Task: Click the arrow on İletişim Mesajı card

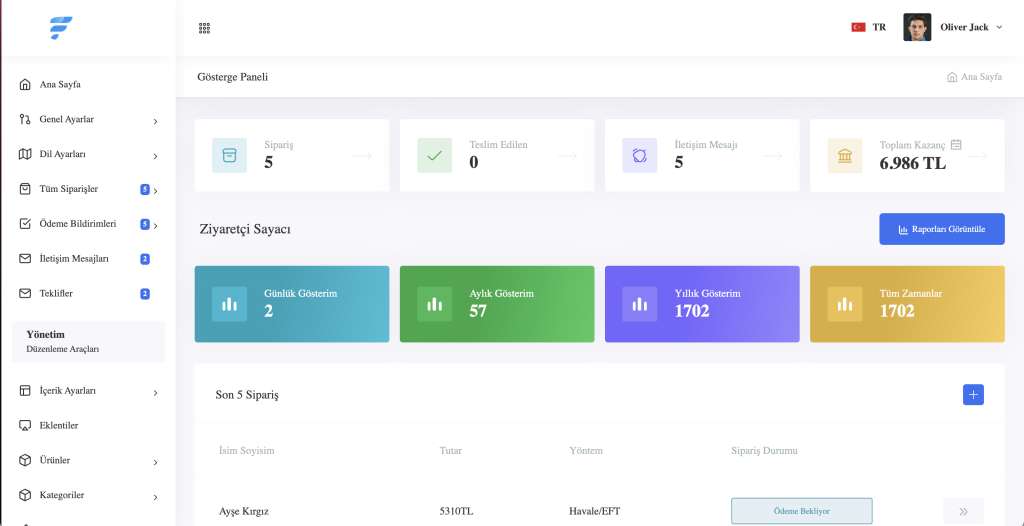Action: (773, 156)
